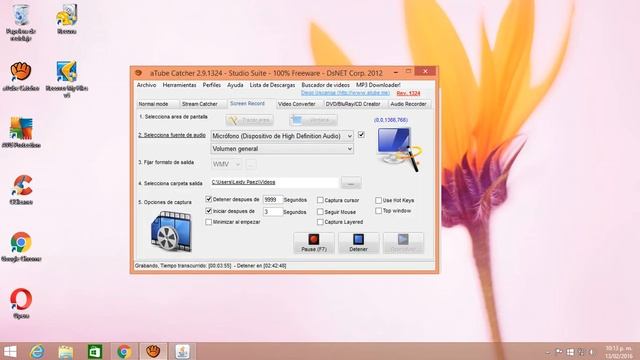640x360 pixels.
Task: Click the aTube Catcher title bar logo
Action: [139, 73]
